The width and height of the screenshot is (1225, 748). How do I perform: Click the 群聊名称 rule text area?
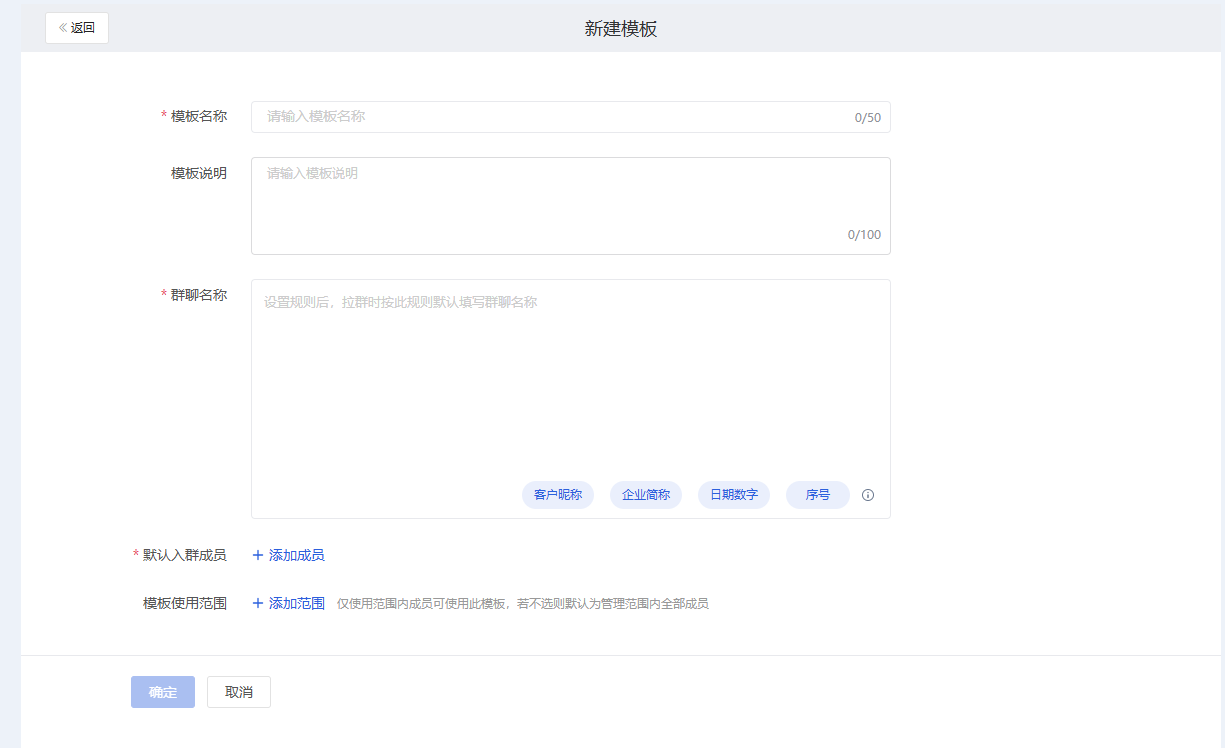570,399
